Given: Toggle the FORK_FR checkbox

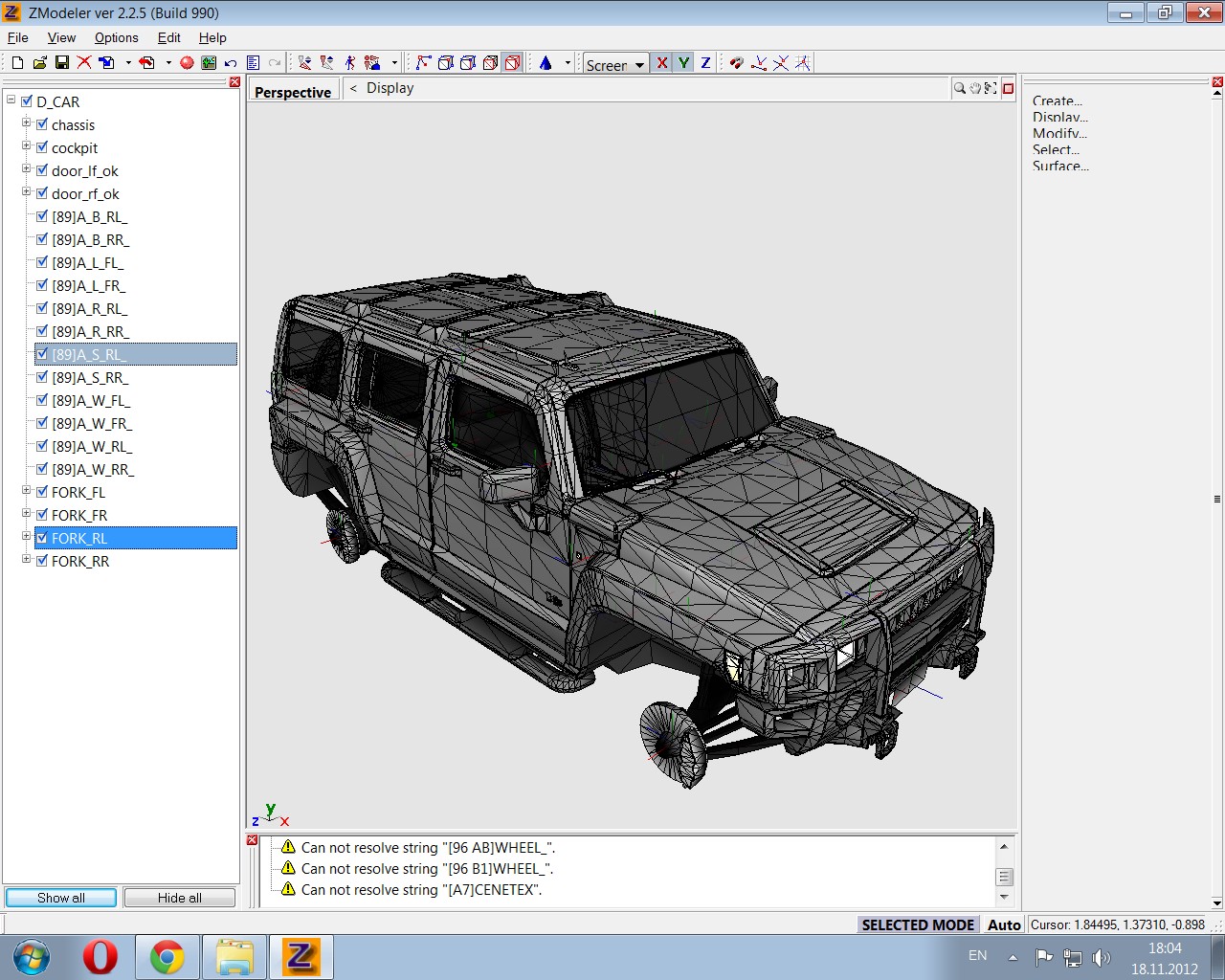Looking at the screenshot, I should [x=42, y=515].
